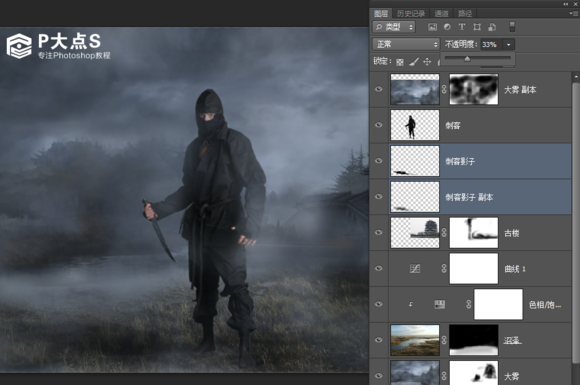Image resolution: width=580 pixels, height=385 pixels.
Task: Select the shape layer filter icon
Action: point(477,27)
